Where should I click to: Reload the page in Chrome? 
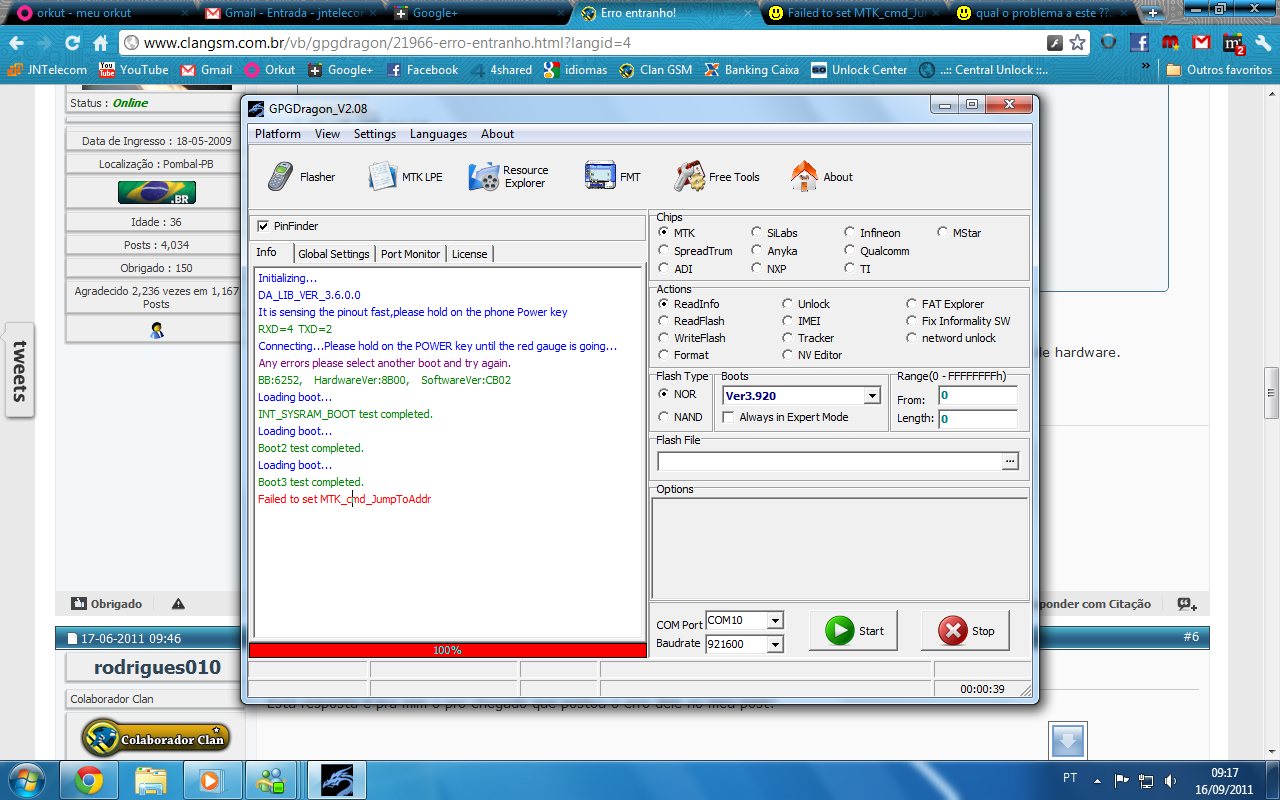tap(72, 43)
